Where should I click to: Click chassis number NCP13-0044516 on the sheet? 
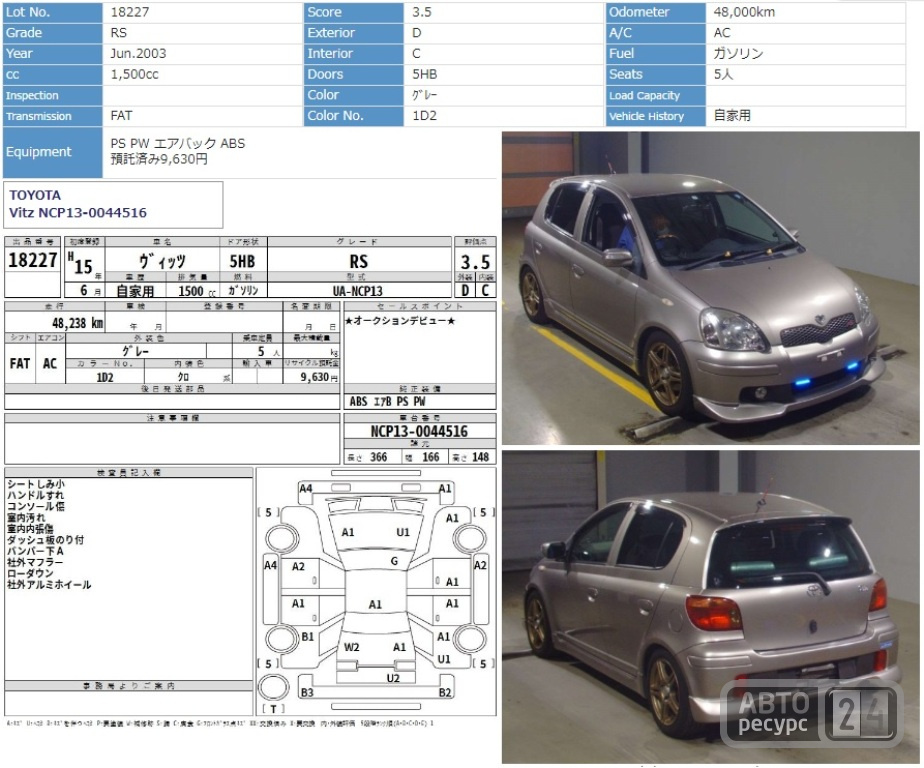(419, 431)
